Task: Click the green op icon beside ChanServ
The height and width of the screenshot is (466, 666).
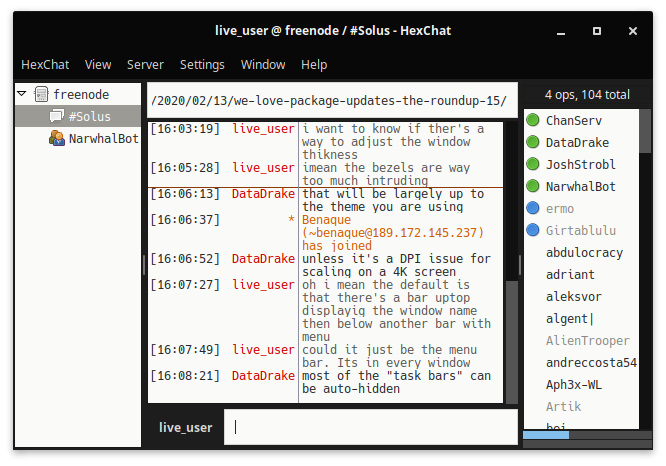Action: tap(533, 120)
